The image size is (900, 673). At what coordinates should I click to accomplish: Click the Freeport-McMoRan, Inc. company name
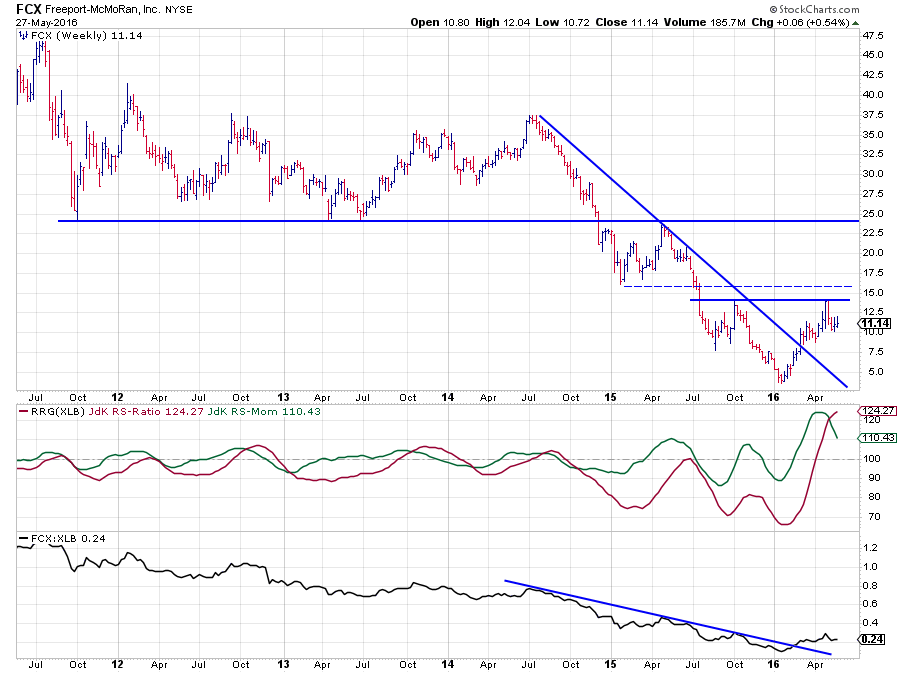point(102,10)
